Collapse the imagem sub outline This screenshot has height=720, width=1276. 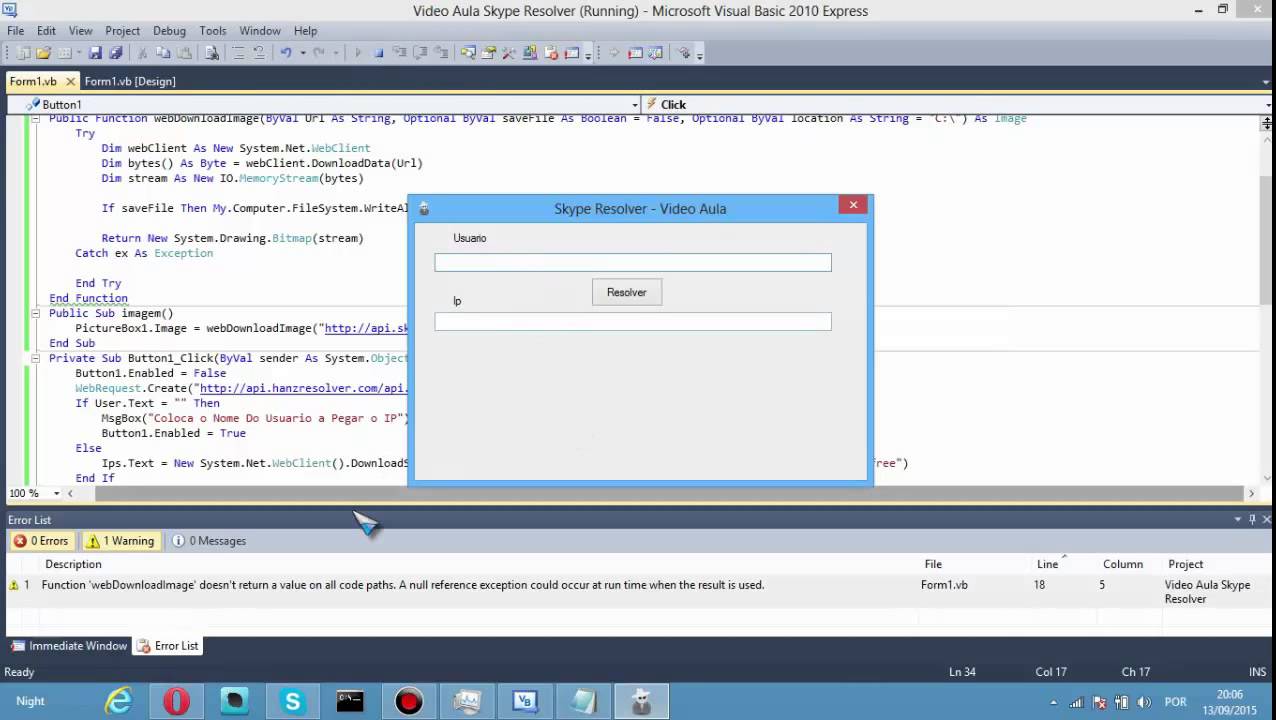pos(36,313)
